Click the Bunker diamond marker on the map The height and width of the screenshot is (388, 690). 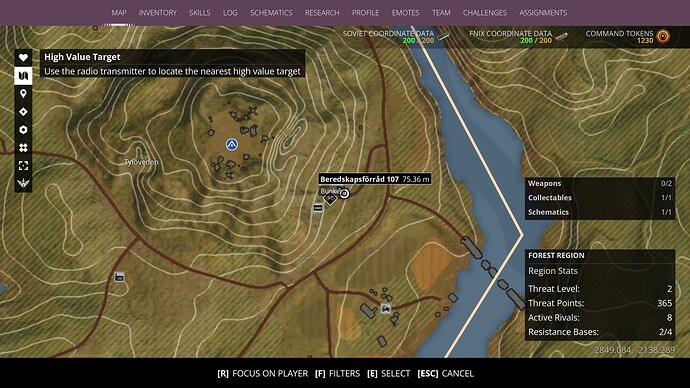pos(330,199)
